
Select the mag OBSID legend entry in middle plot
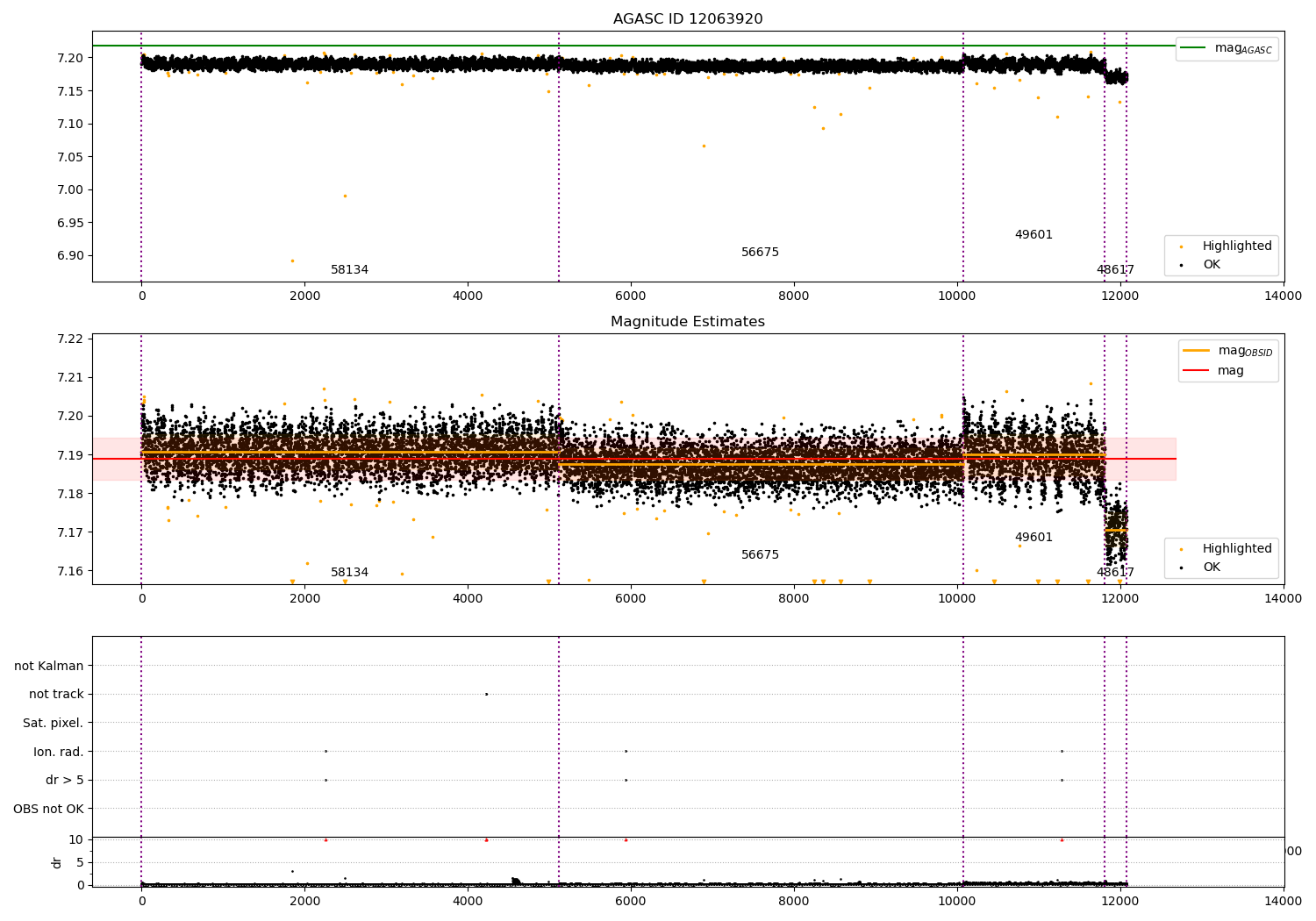tap(1227, 351)
